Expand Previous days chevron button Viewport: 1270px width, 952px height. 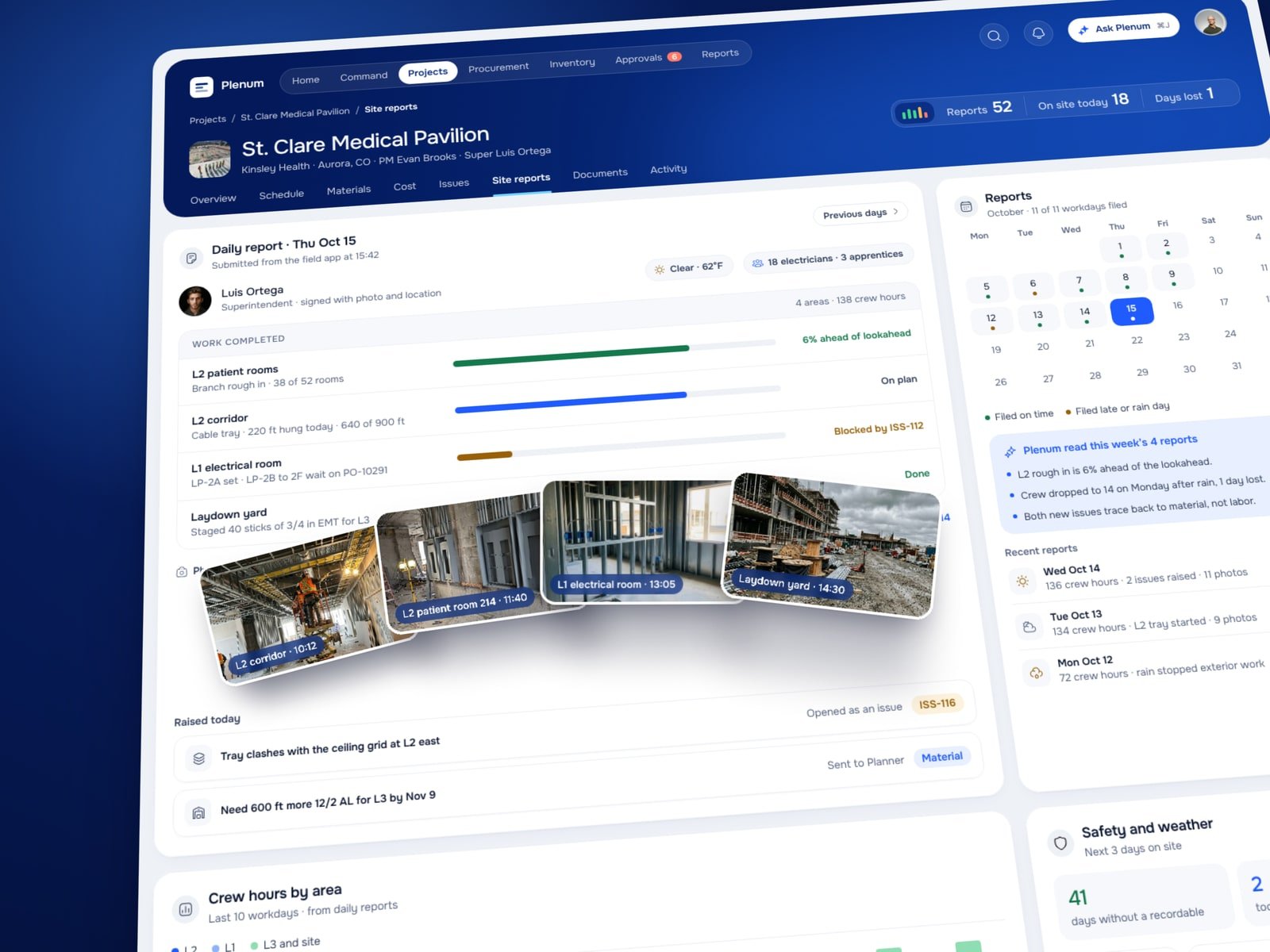(x=860, y=213)
